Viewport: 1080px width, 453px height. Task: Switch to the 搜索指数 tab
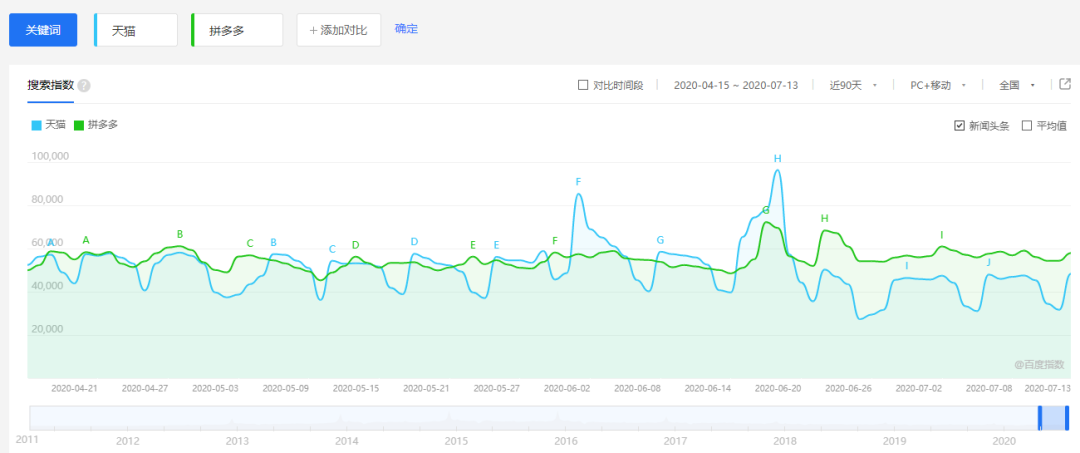[x=50, y=85]
